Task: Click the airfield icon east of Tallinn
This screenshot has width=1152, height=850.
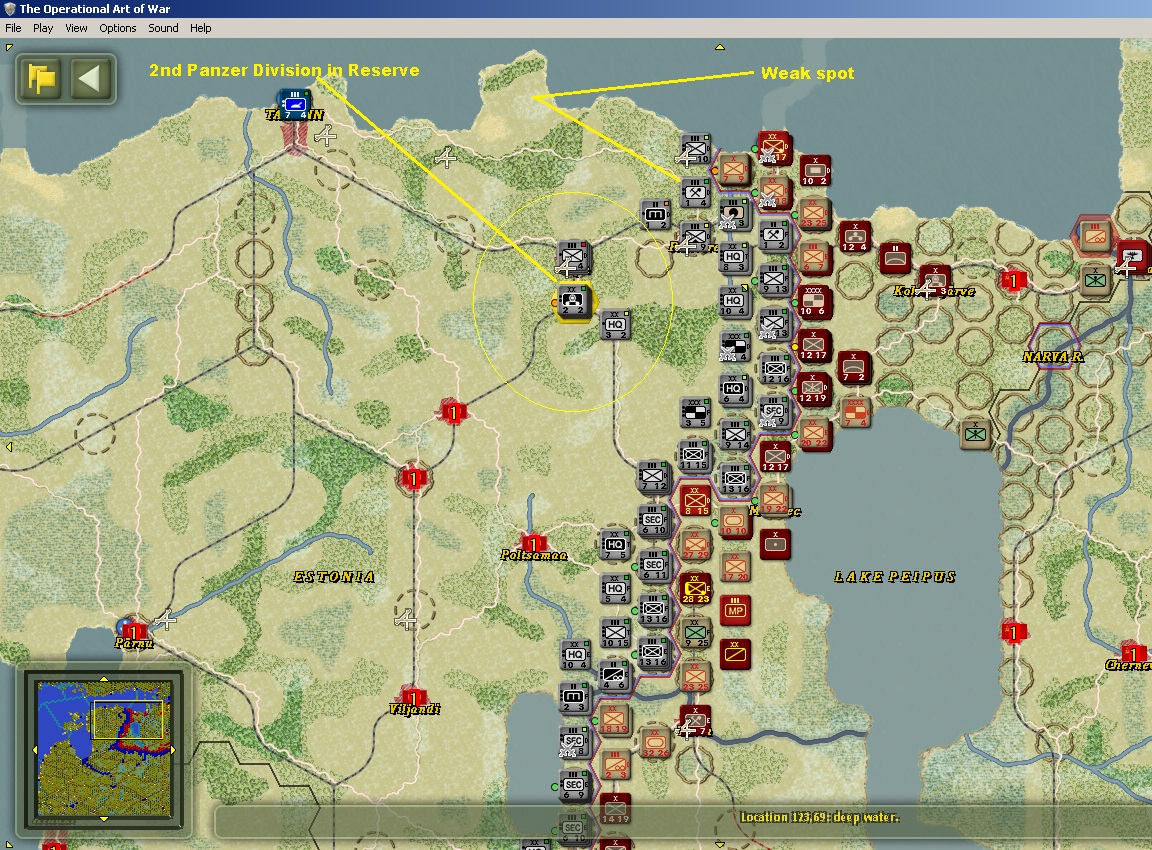Action: point(325,136)
